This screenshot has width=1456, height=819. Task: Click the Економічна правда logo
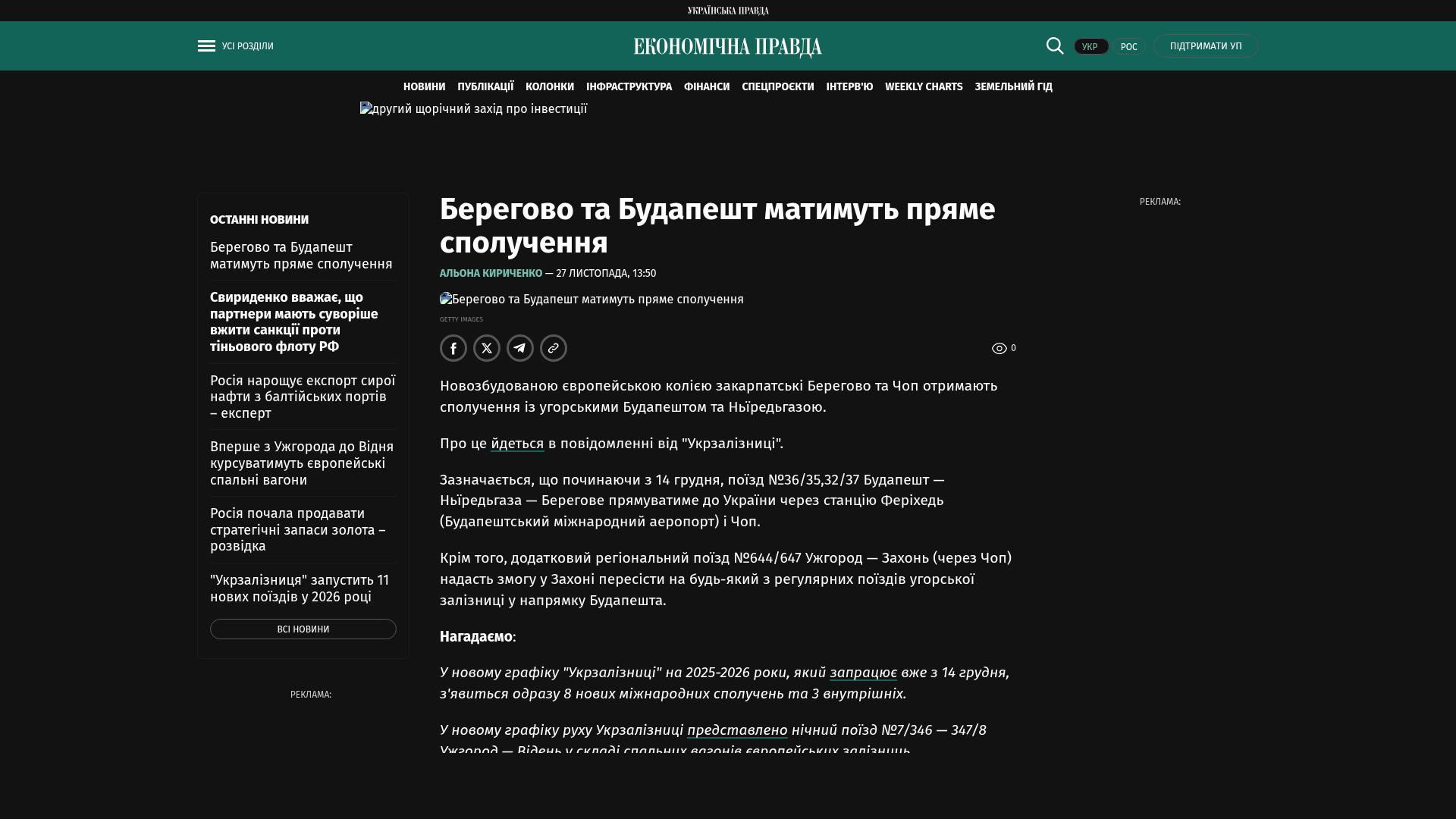tap(727, 47)
